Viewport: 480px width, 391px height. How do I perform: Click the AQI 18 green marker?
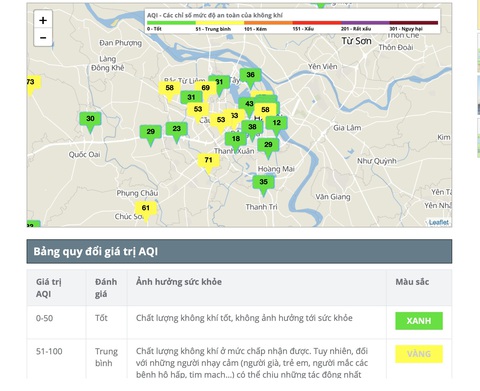(236, 139)
